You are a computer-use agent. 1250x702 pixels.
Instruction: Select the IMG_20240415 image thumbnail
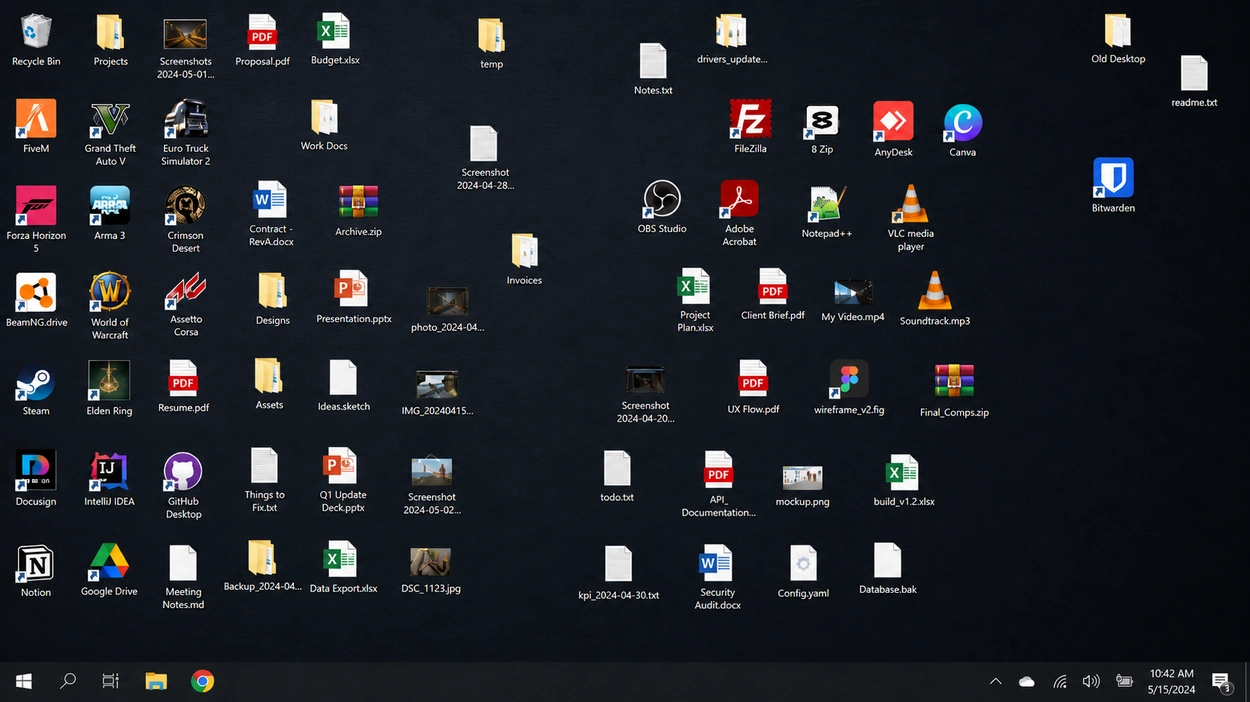click(437, 384)
